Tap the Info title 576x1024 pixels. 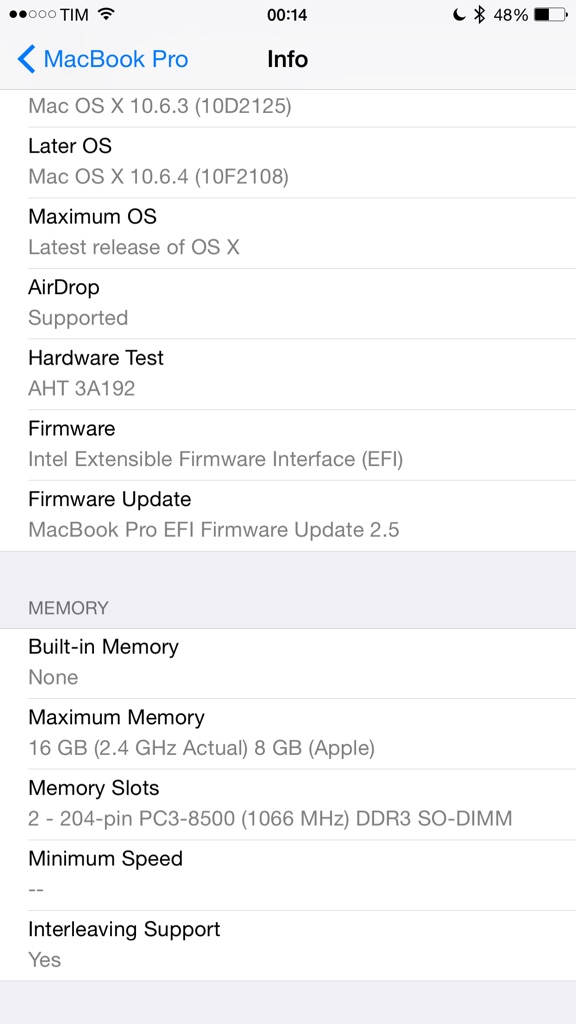pyautogui.click(x=287, y=59)
